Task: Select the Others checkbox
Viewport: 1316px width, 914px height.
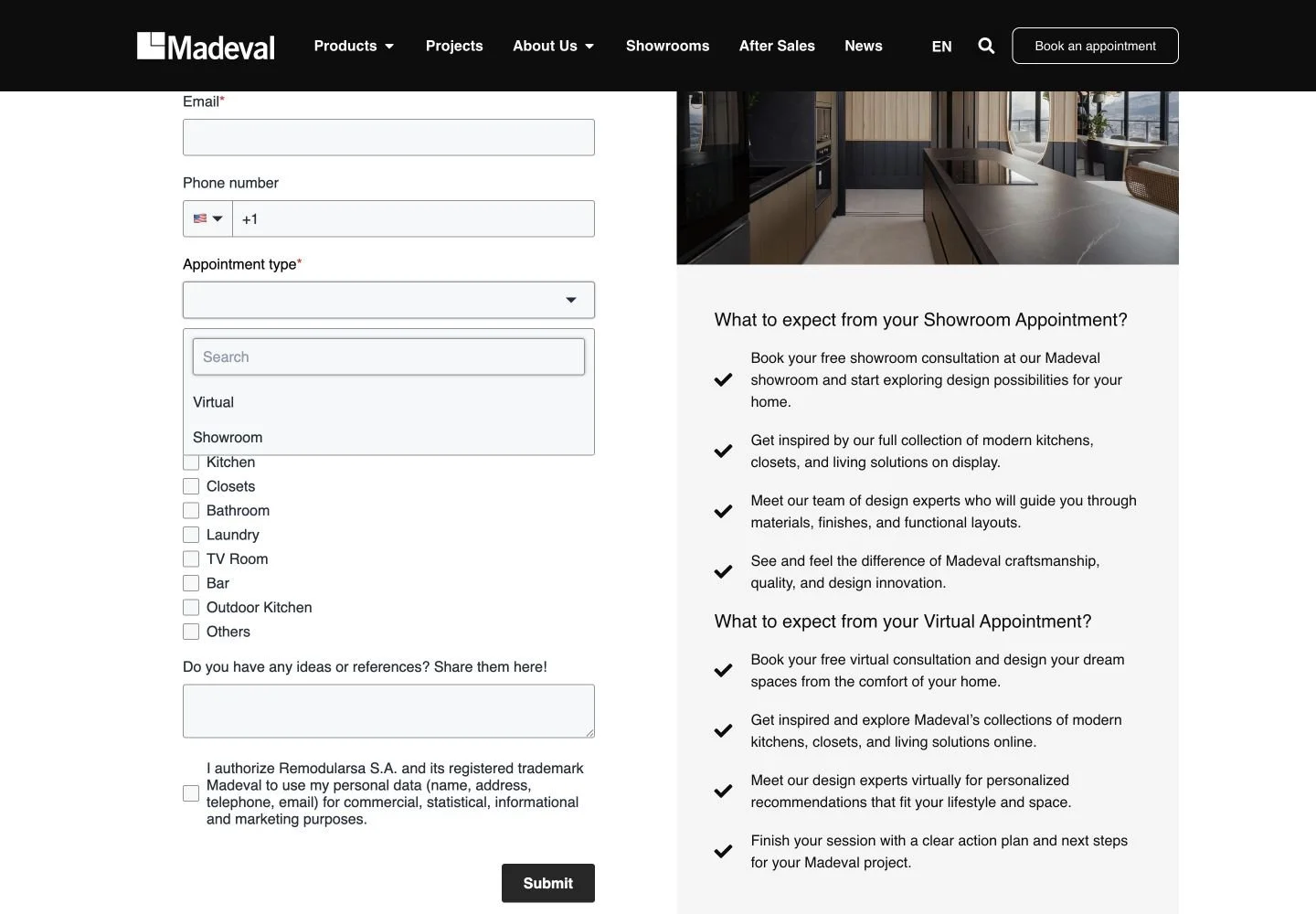Action: coord(191,632)
